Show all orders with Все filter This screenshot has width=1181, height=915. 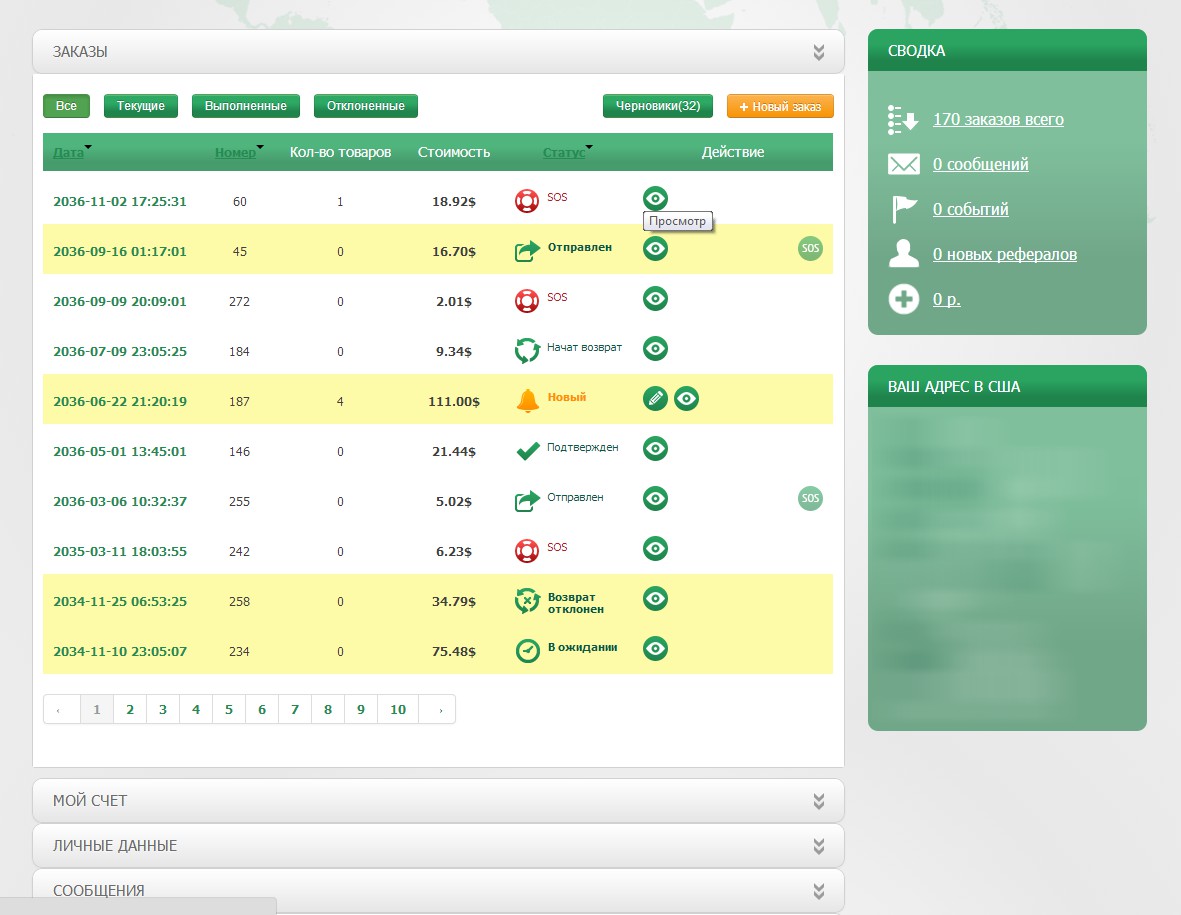coord(66,106)
